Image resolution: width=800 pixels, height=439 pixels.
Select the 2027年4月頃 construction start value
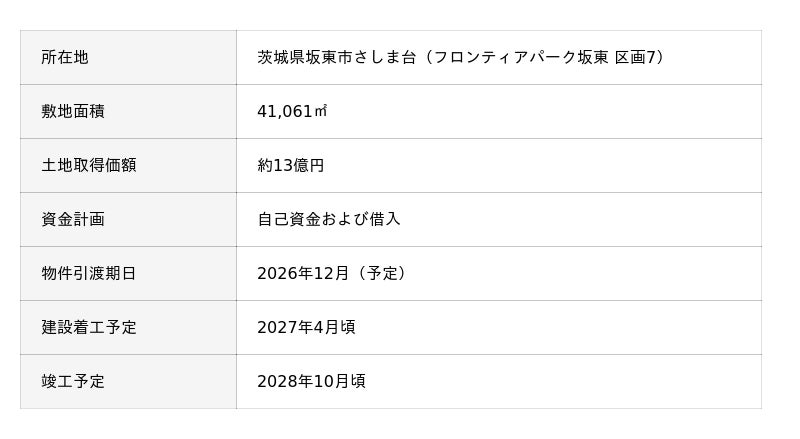coord(306,328)
